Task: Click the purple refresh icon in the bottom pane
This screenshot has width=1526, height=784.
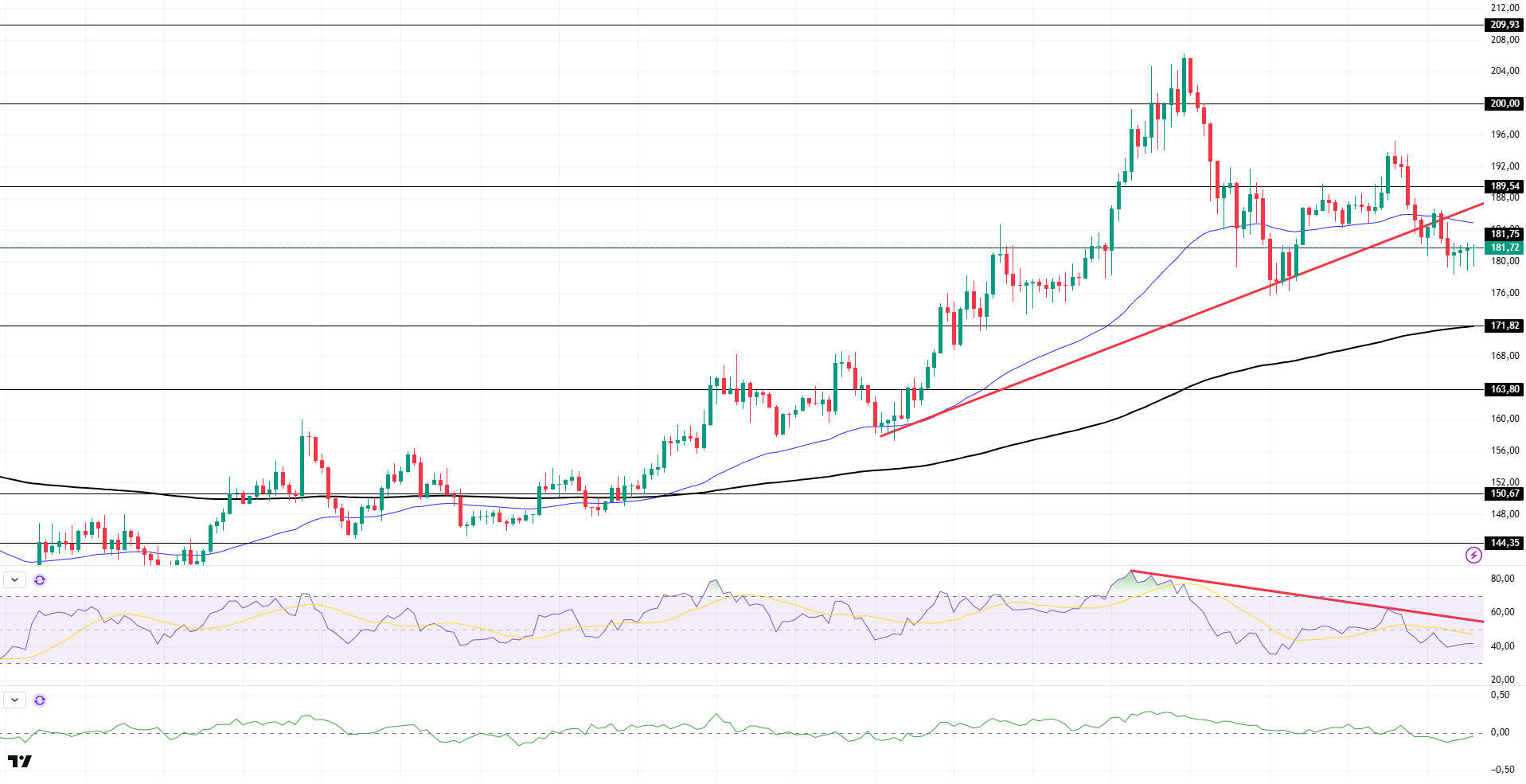Action: [40, 700]
